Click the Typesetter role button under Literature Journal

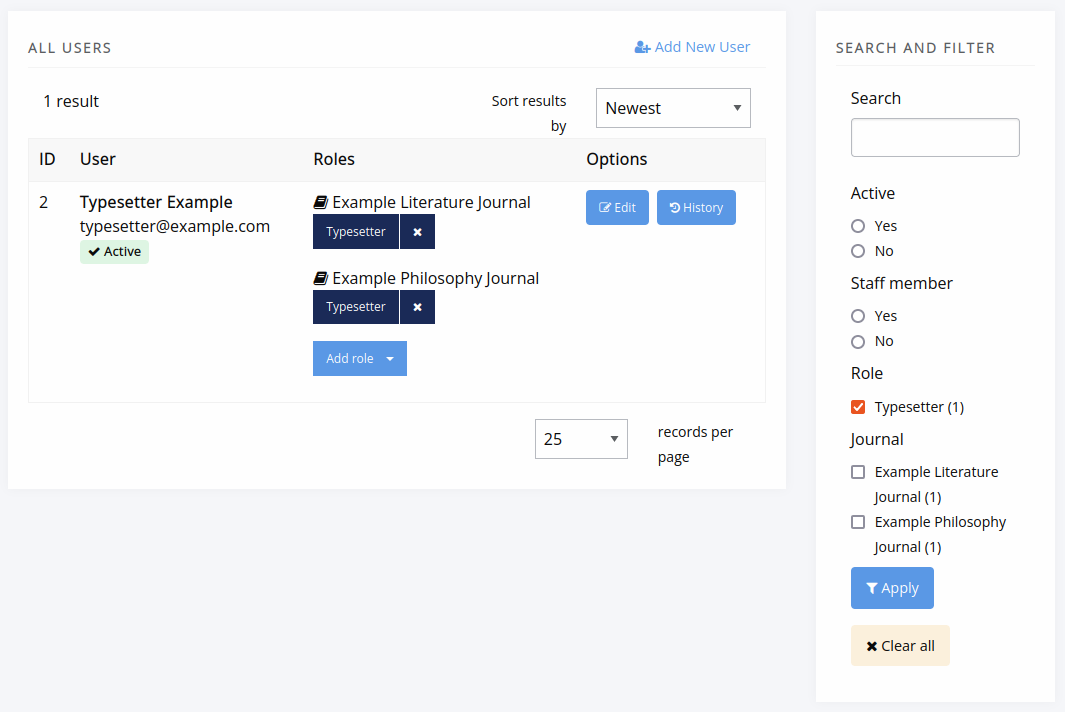(356, 232)
